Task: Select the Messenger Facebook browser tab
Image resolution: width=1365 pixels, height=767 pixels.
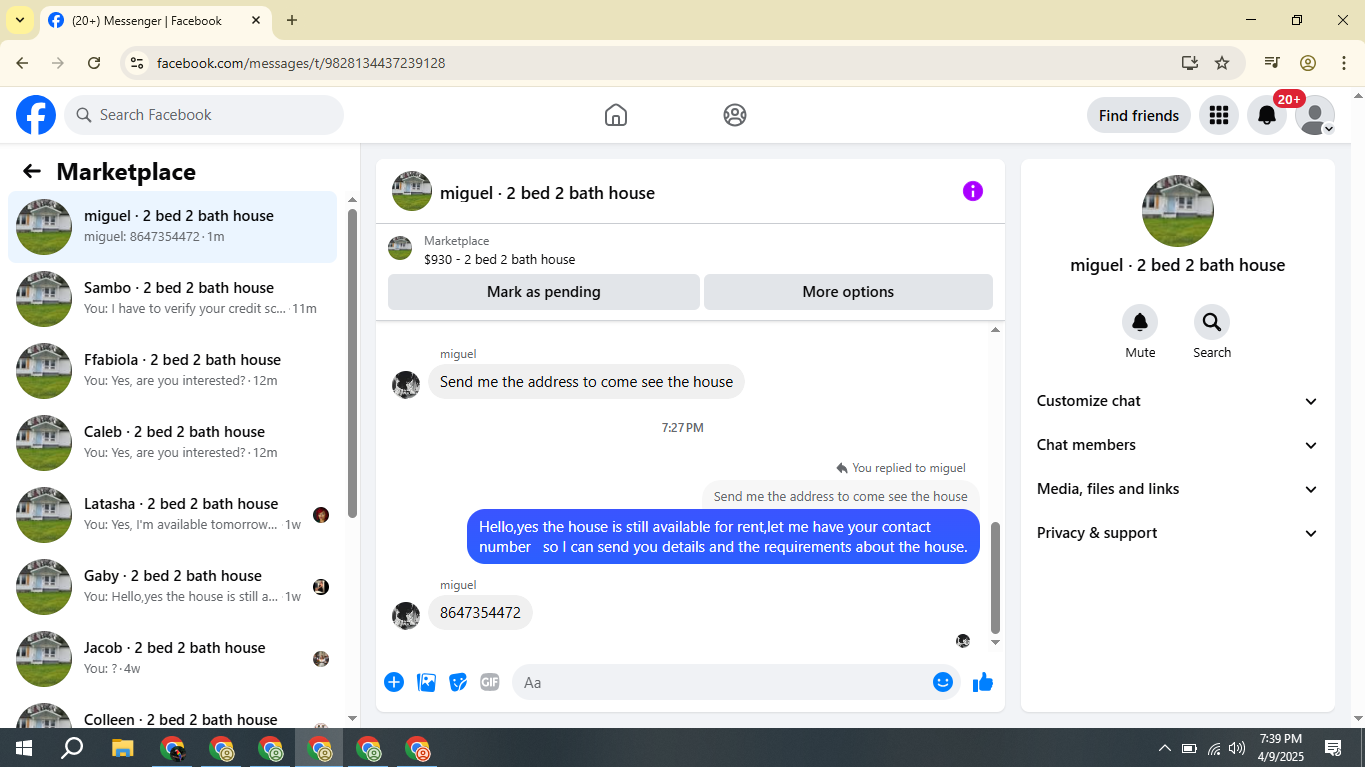Action: click(x=155, y=21)
